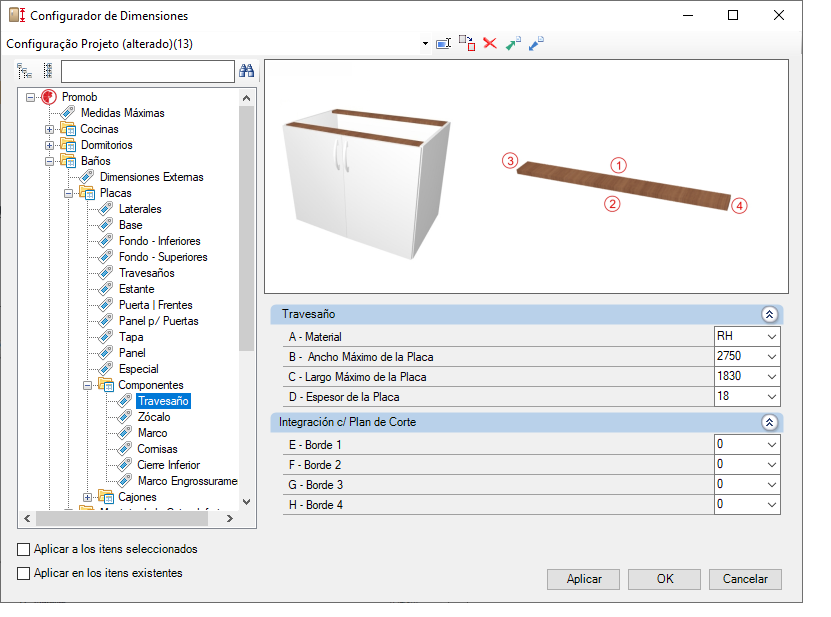The height and width of the screenshot is (617, 831).
Task: Click the Baños folder icon
Action: [68, 161]
